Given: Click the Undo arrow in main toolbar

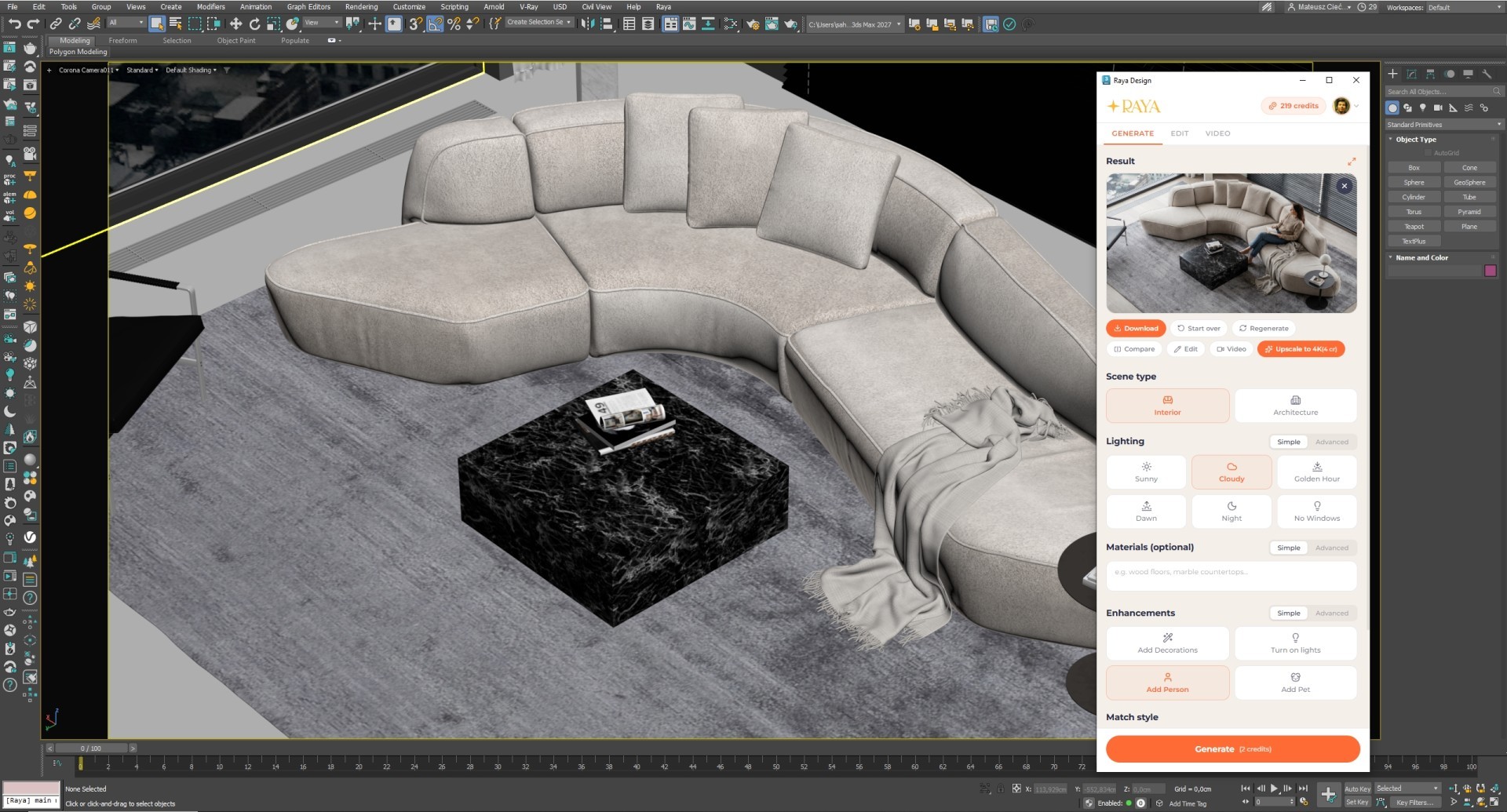Looking at the screenshot, I should pos(14,24).
